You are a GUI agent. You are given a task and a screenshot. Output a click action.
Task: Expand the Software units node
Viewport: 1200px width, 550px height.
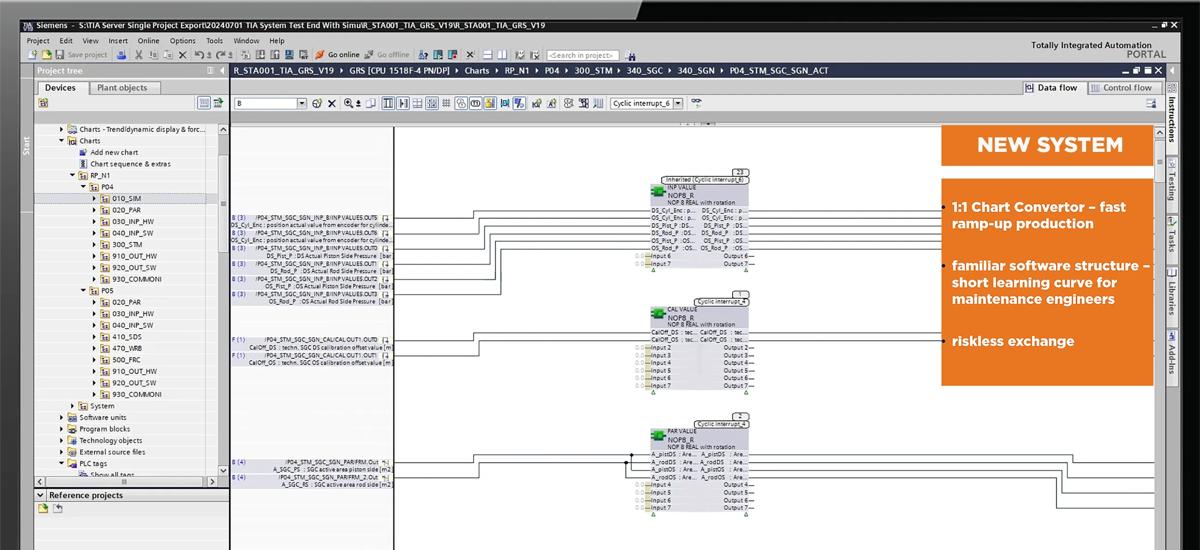61,417
